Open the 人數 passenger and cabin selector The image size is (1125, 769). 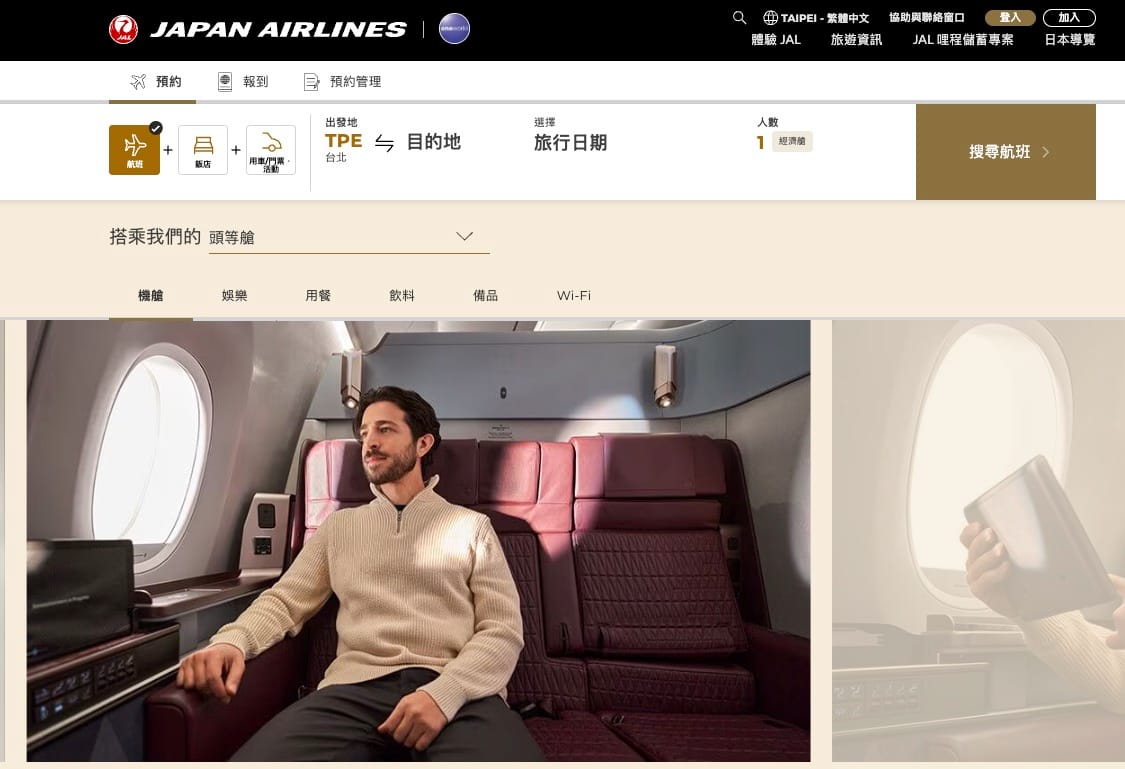[785, 135]
